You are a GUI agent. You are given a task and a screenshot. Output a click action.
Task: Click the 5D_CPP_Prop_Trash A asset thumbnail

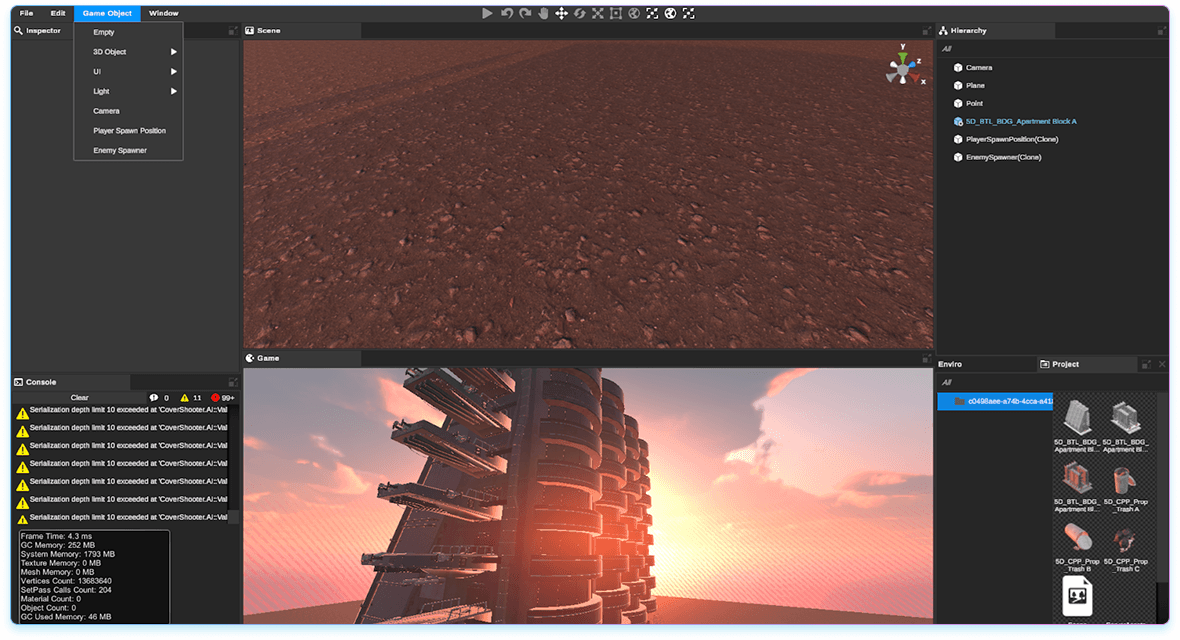pyautogui.click(x=1126, y=481)
